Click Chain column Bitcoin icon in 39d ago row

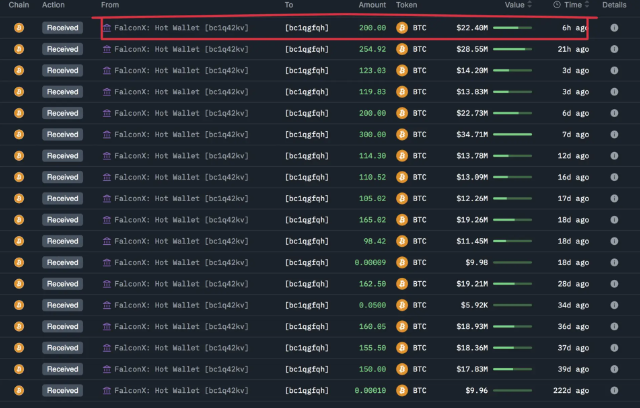pyautogui.click(x=18, y=369)
